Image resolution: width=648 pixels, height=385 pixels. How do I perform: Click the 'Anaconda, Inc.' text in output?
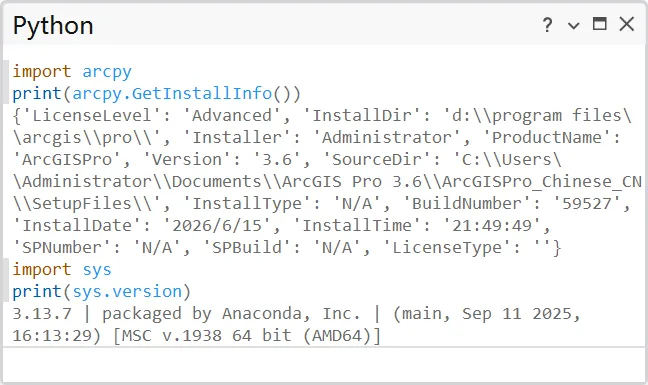click(x=291, y=314)
